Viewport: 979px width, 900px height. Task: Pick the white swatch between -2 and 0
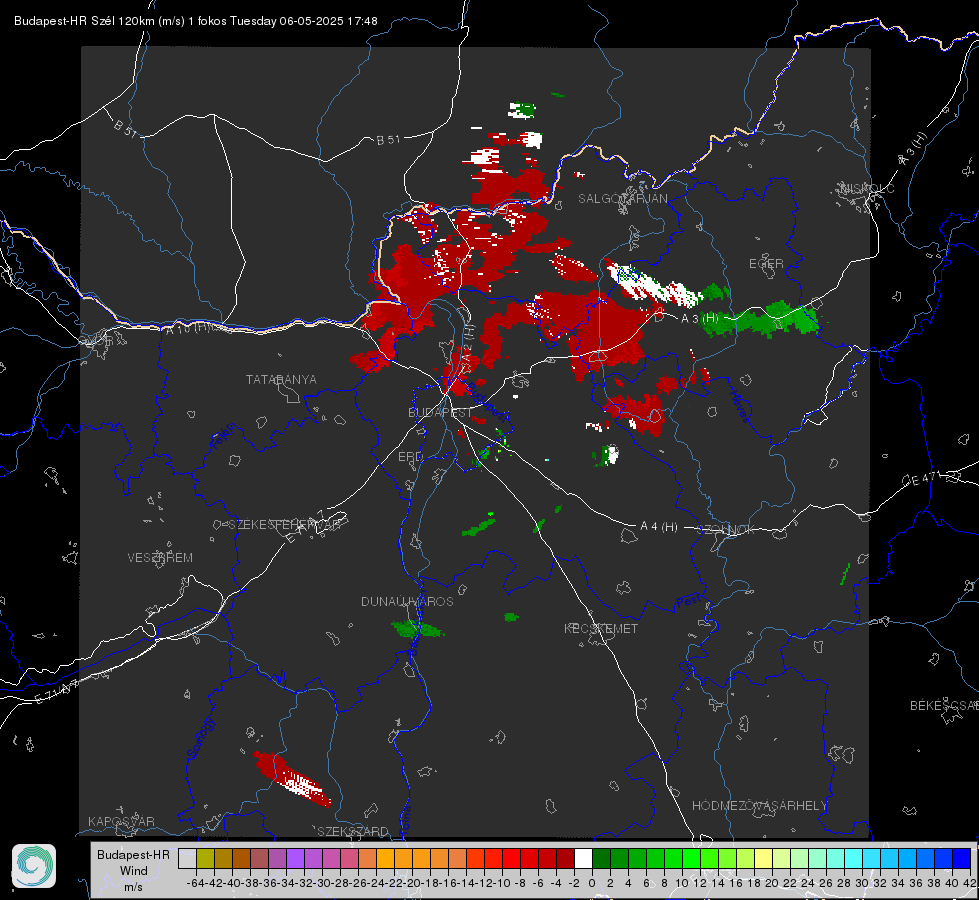(x=583, y=858)
